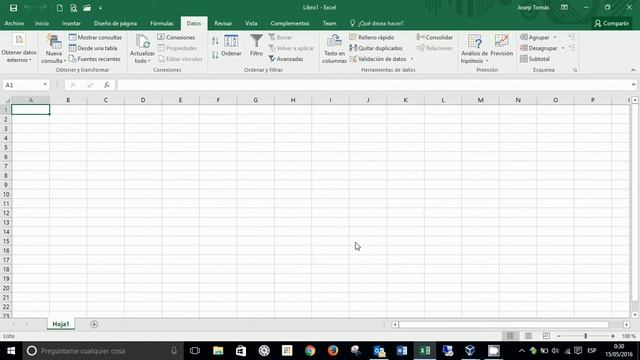Click the New document icon in quick access toolbar
This screenshot has width=640, height=360.
60,8
